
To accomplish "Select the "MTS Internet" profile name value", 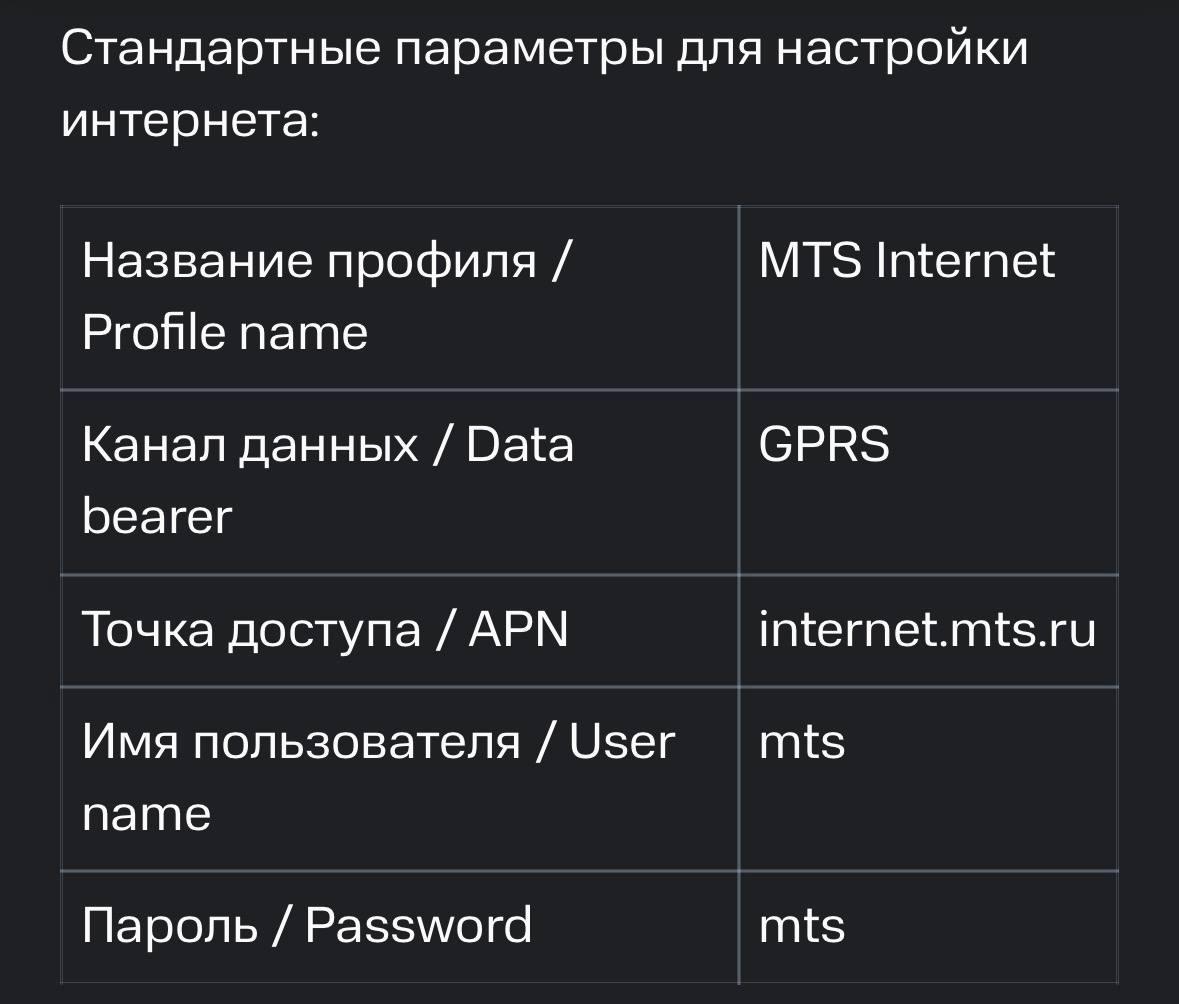I will click(x=906, y=261).
